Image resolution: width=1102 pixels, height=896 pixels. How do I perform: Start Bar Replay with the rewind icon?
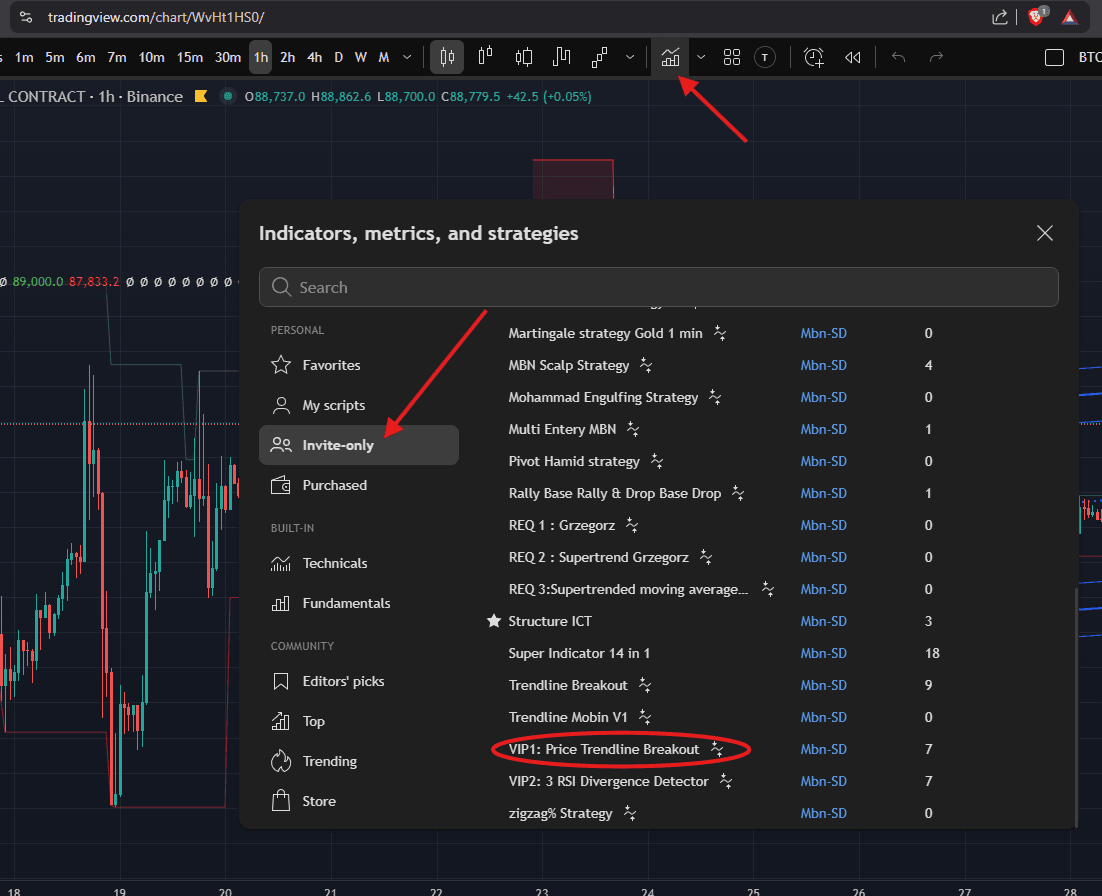click(853, 57)
